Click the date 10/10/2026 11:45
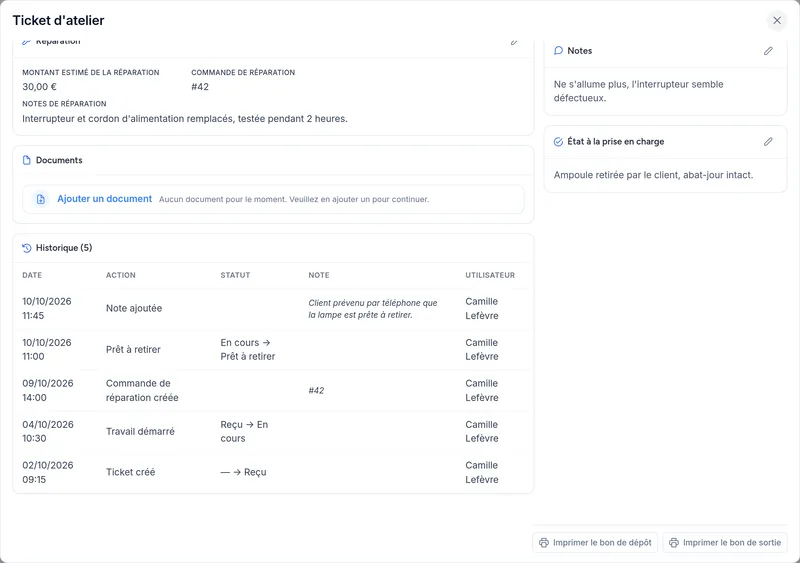Image resolution: width=800 pixels, height=563 pixels. [47, 308]
